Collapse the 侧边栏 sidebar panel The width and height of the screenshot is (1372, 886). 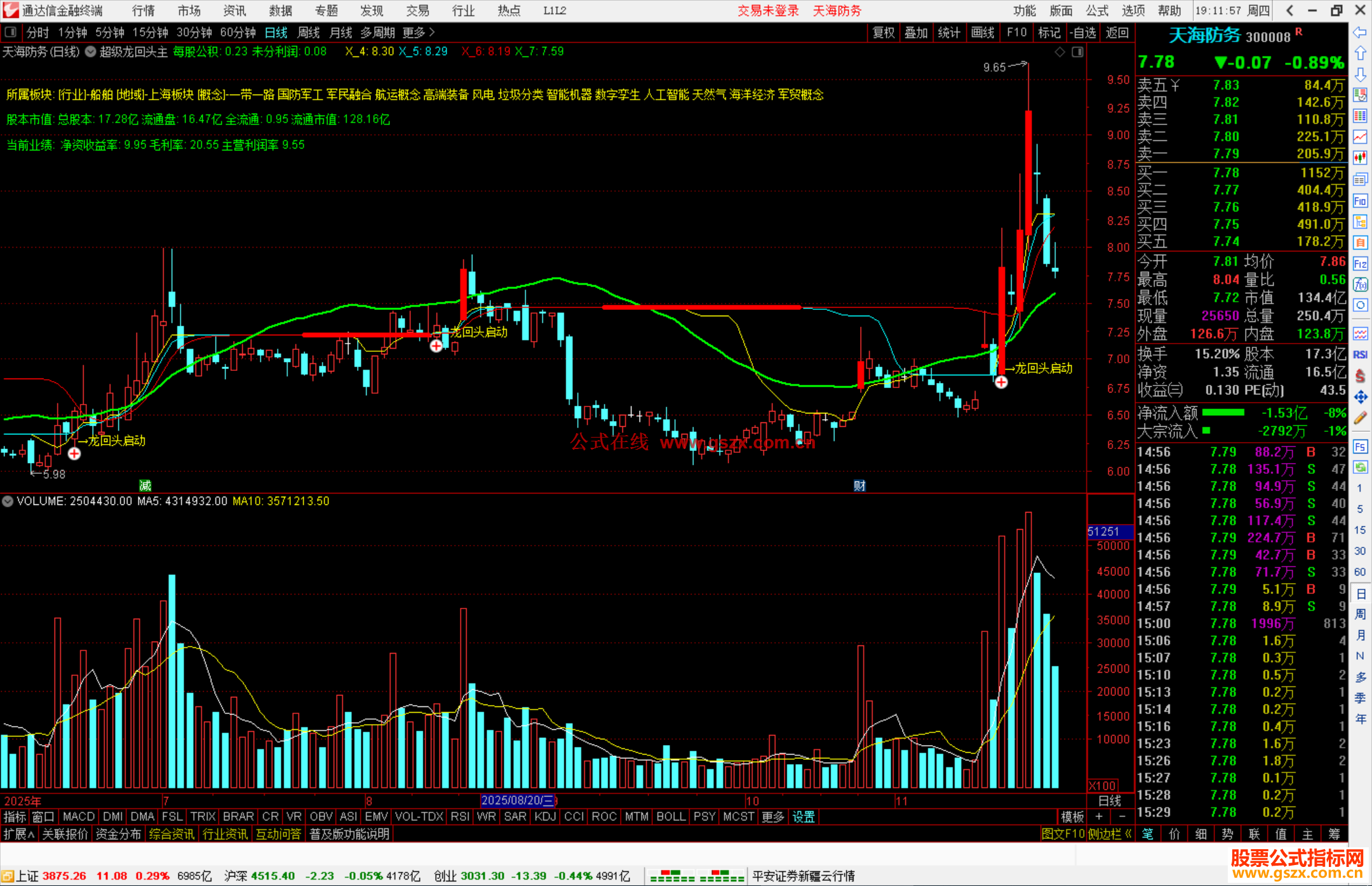click(x=1109, y=834)
